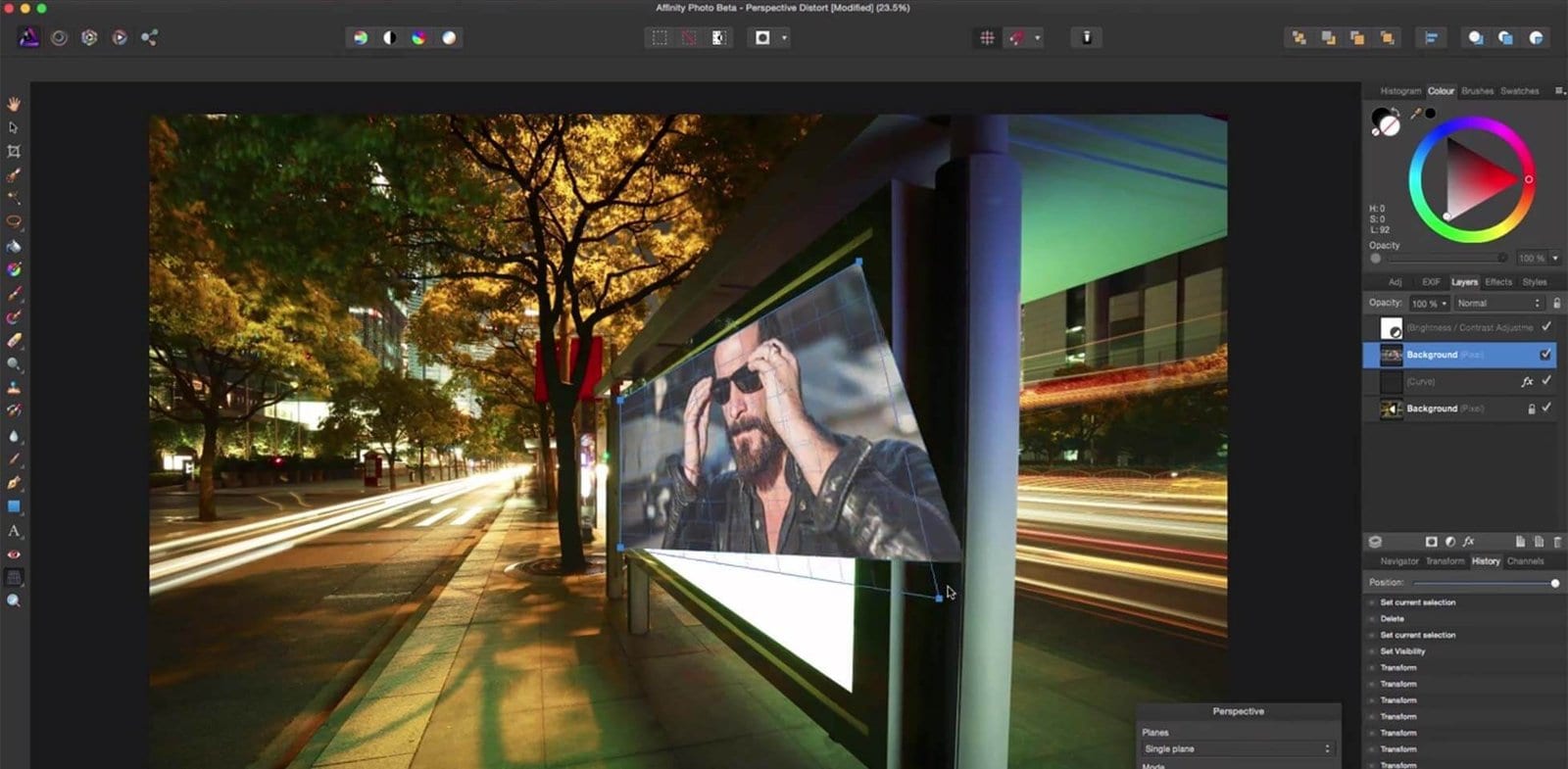Open the quick mask dropdown arrow
The height and width of the screenshot is (769, 1568).
(784, 37)
